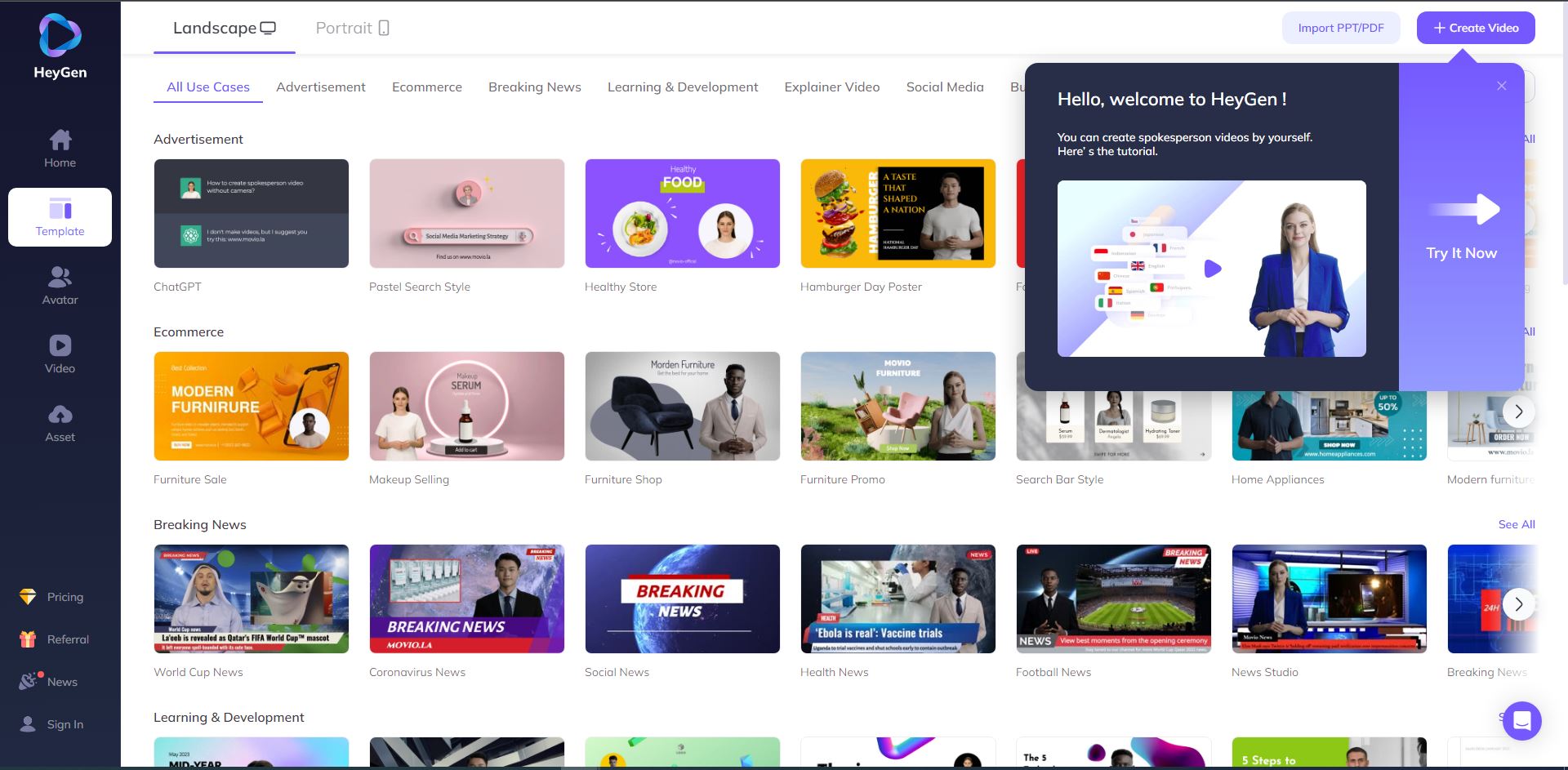Open the Home sidebar icon
1568x770 pixels.
pos(60,140)
